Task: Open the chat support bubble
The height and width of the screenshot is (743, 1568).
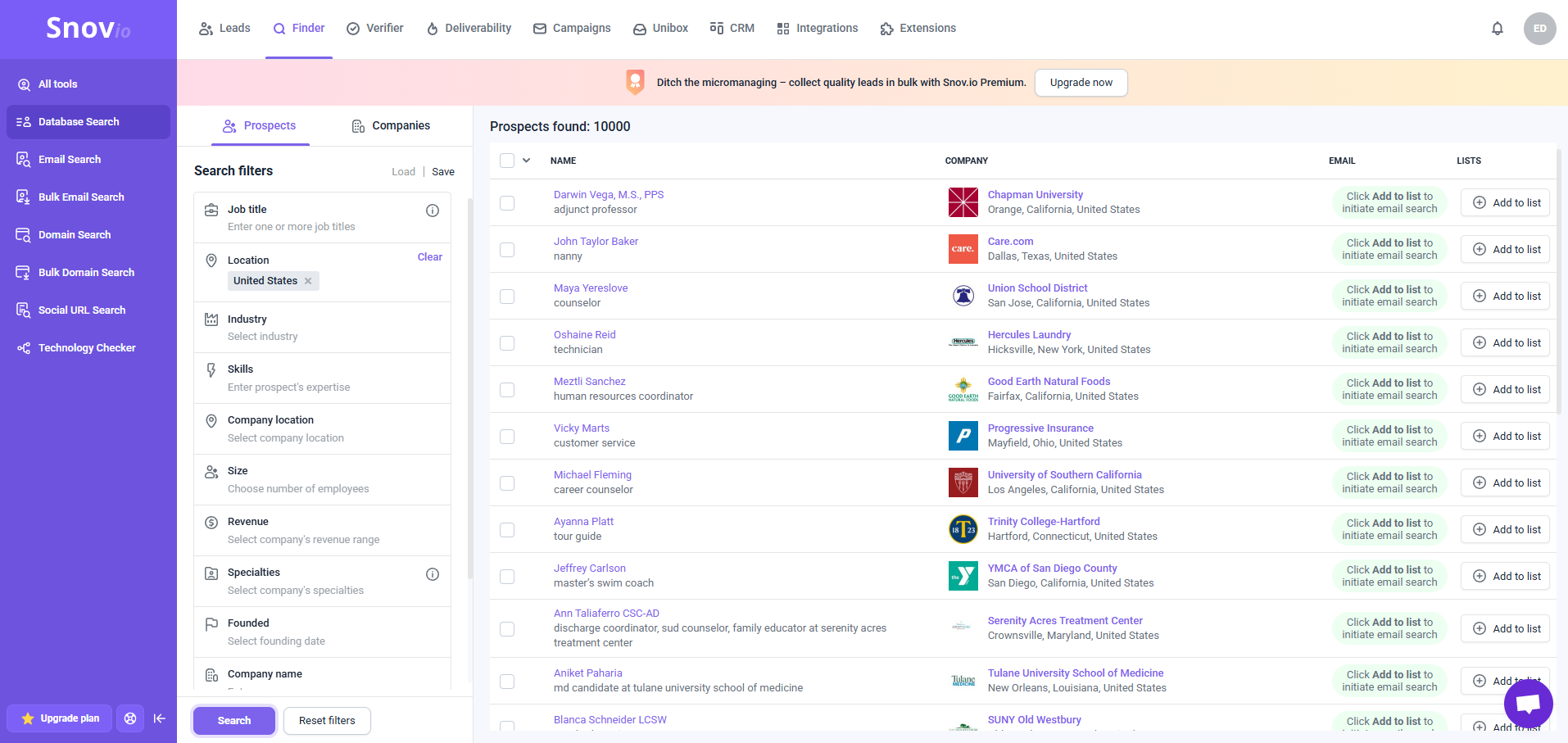Action: (1528, 703)
